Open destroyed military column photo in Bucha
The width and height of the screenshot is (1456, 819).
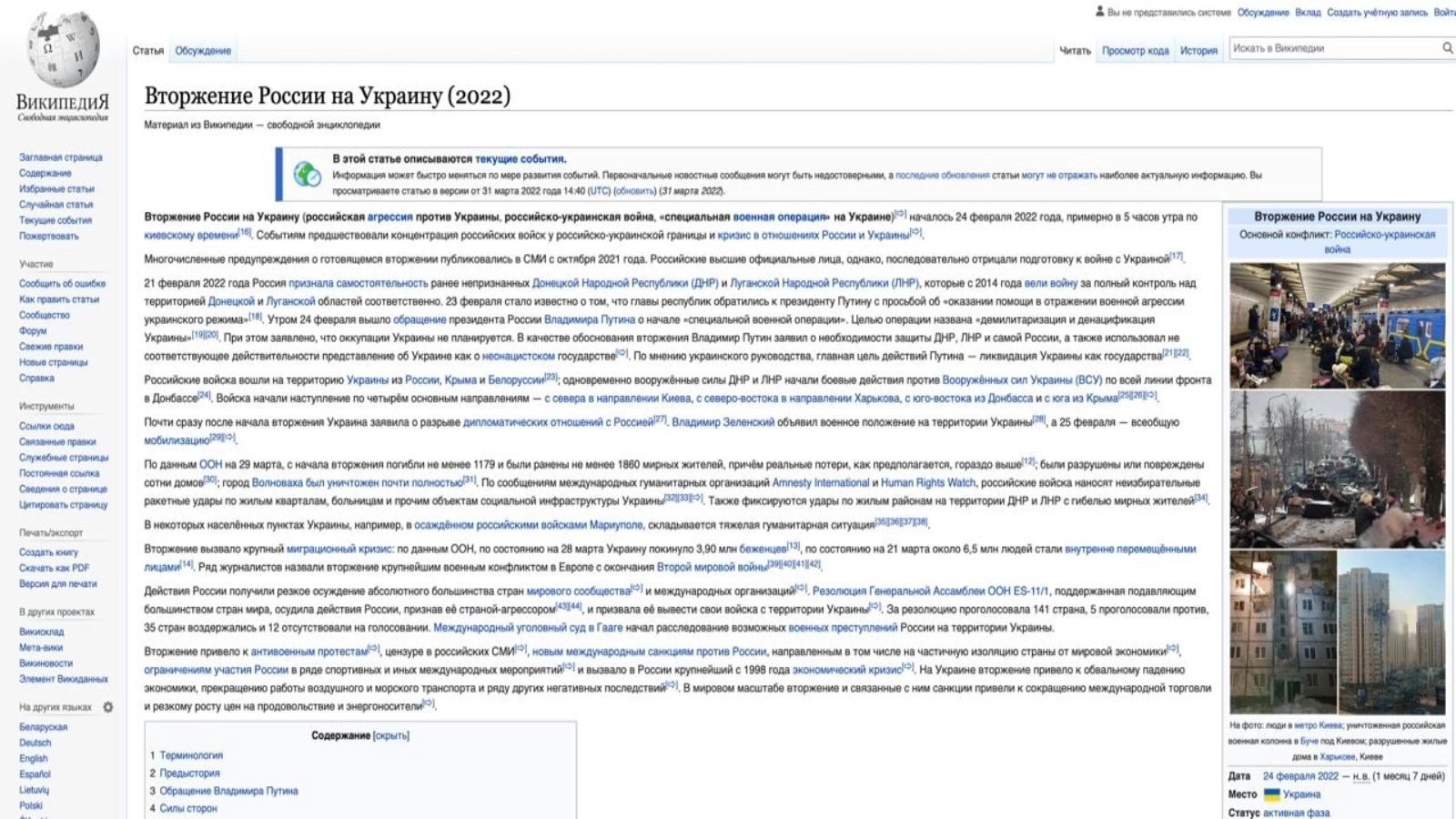coord(1337,470)
